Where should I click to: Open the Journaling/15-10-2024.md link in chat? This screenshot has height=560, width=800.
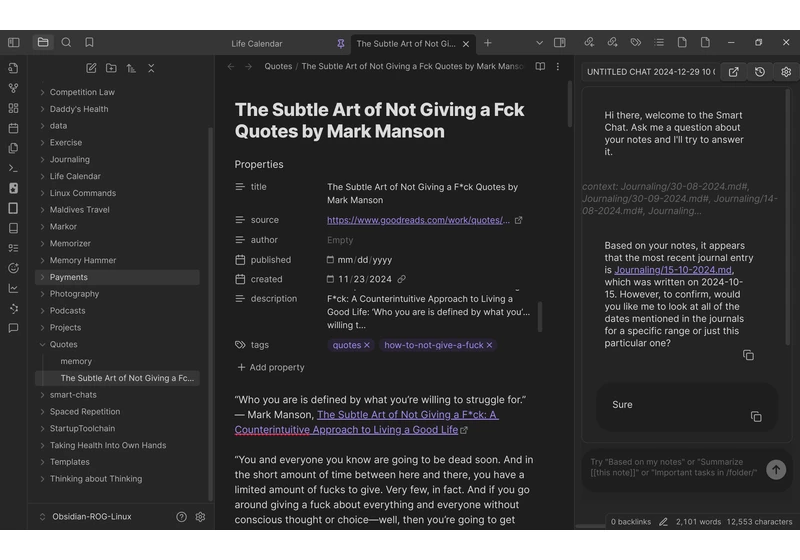(x=673, y=270)
